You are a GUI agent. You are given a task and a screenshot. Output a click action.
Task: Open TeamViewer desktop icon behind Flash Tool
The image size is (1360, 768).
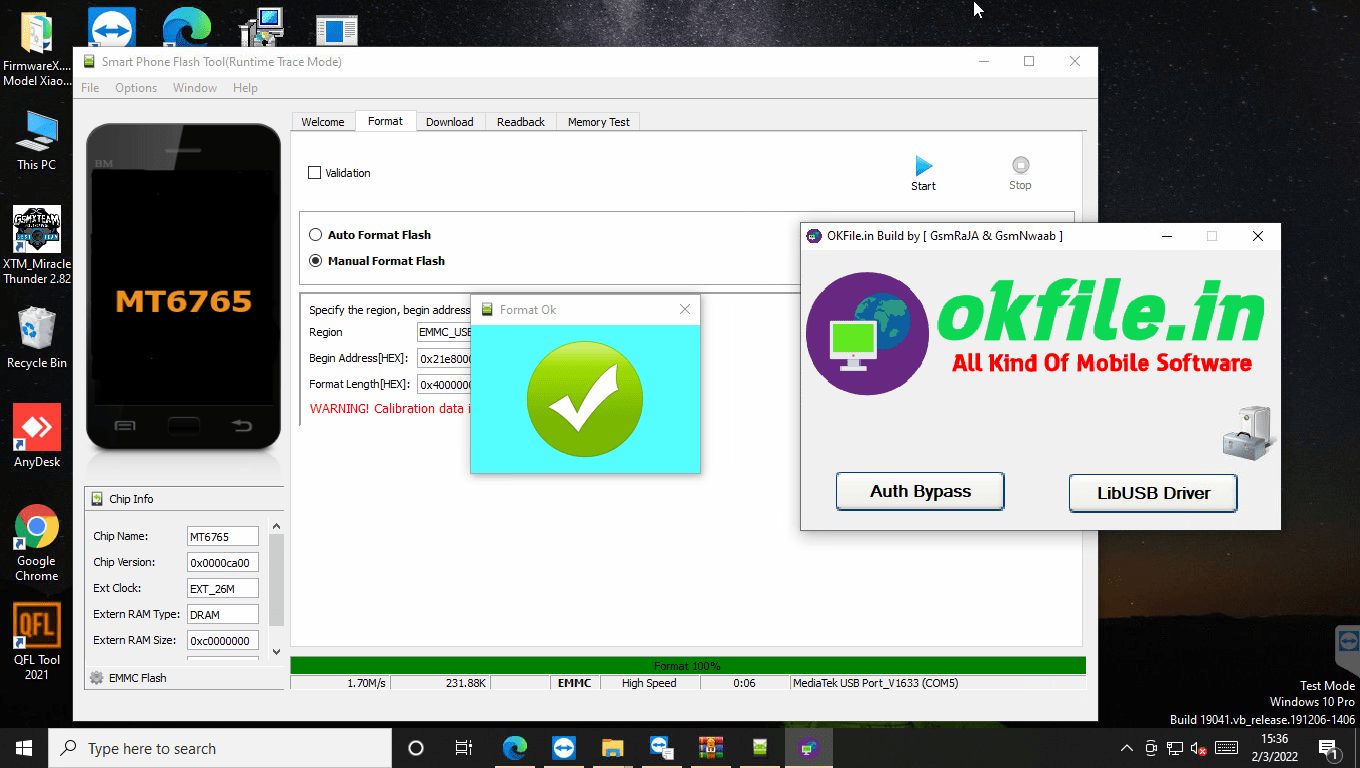point(112,27)
